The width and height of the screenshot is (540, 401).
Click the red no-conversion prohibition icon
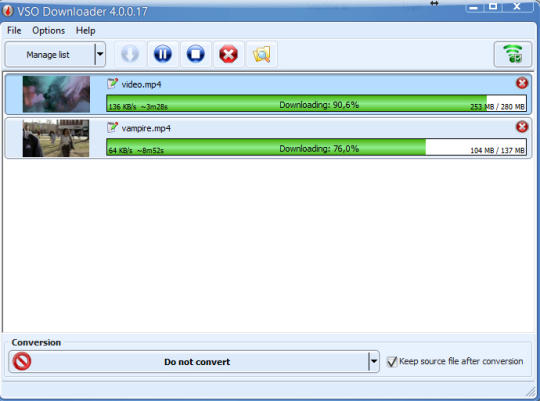click(x=22, y=361)
